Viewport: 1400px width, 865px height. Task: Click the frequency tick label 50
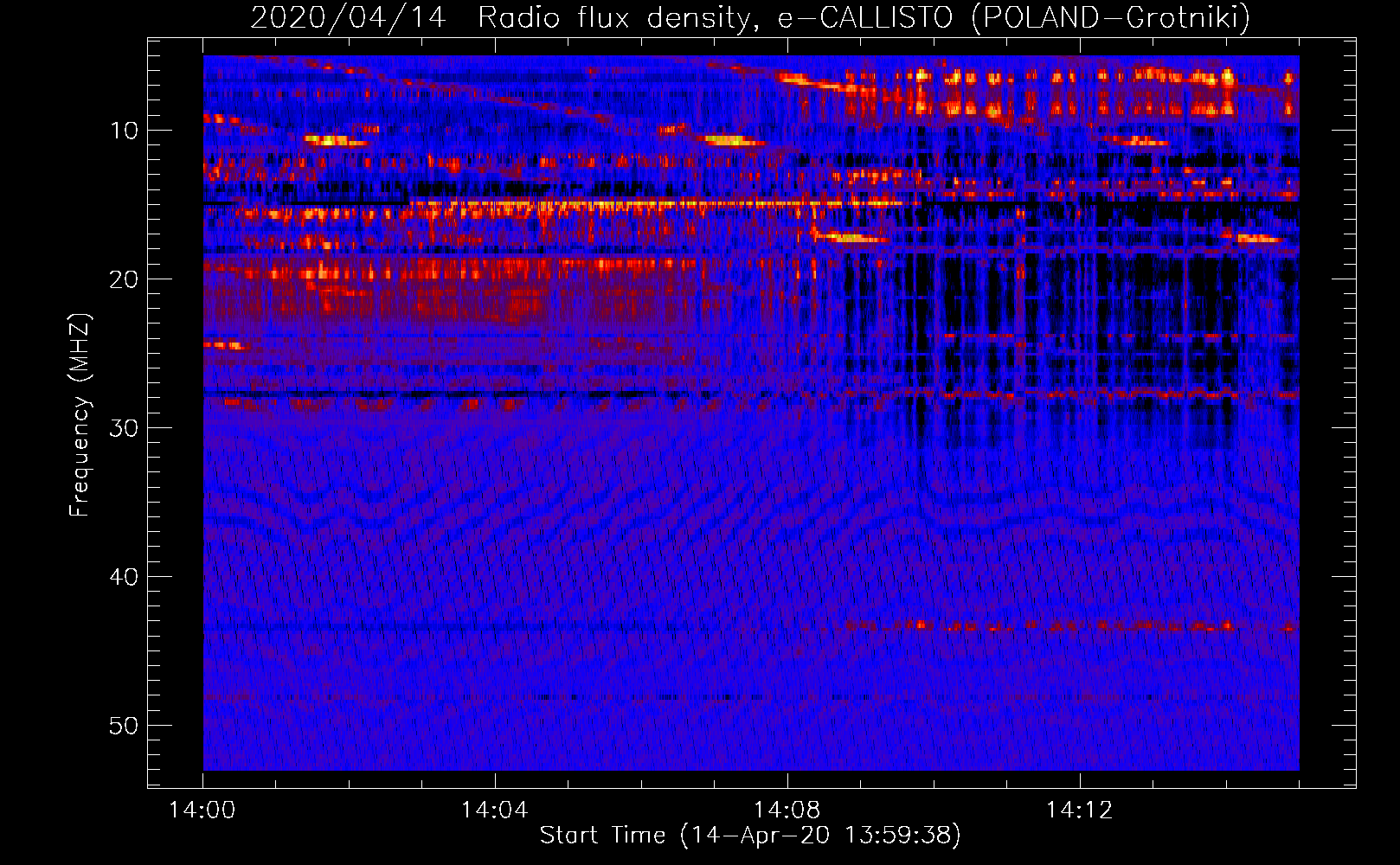point(124,726)
